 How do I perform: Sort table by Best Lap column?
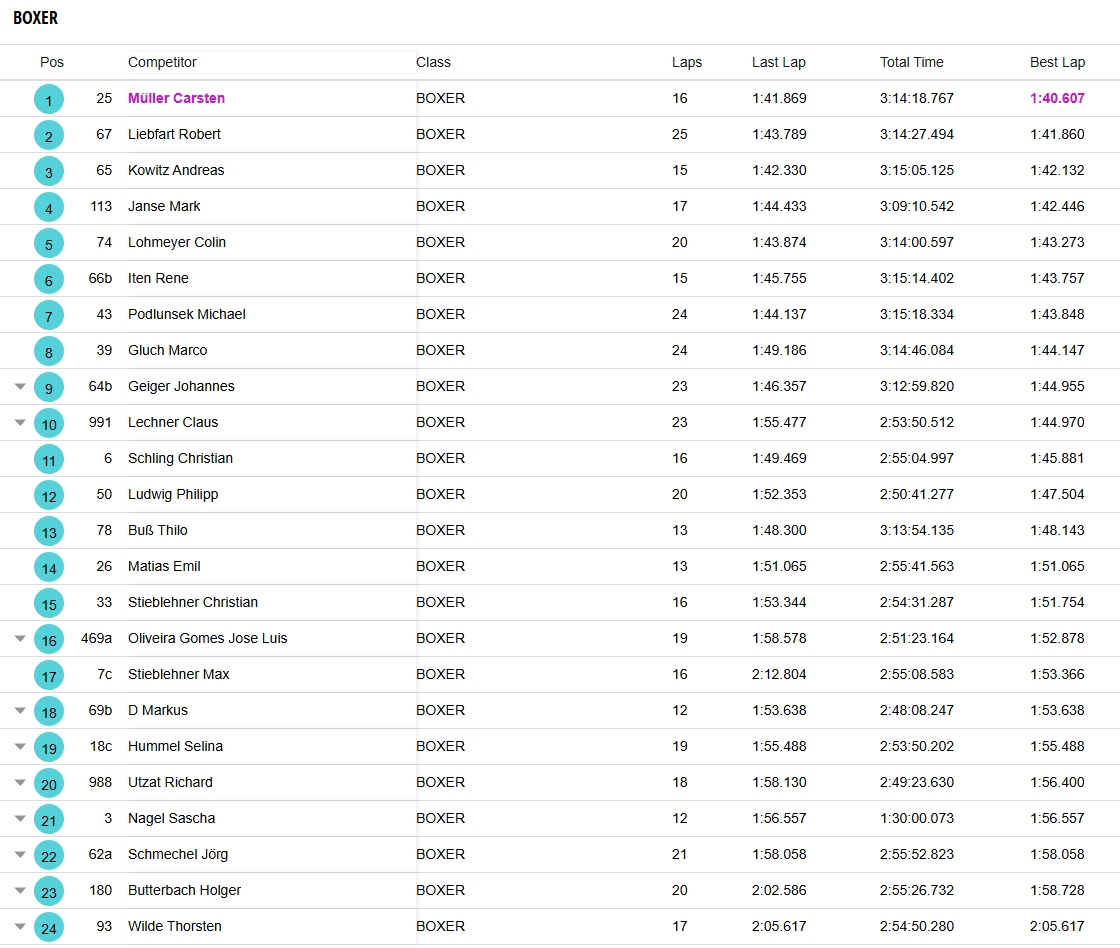pyautogui.click(x=1057, y=62)
